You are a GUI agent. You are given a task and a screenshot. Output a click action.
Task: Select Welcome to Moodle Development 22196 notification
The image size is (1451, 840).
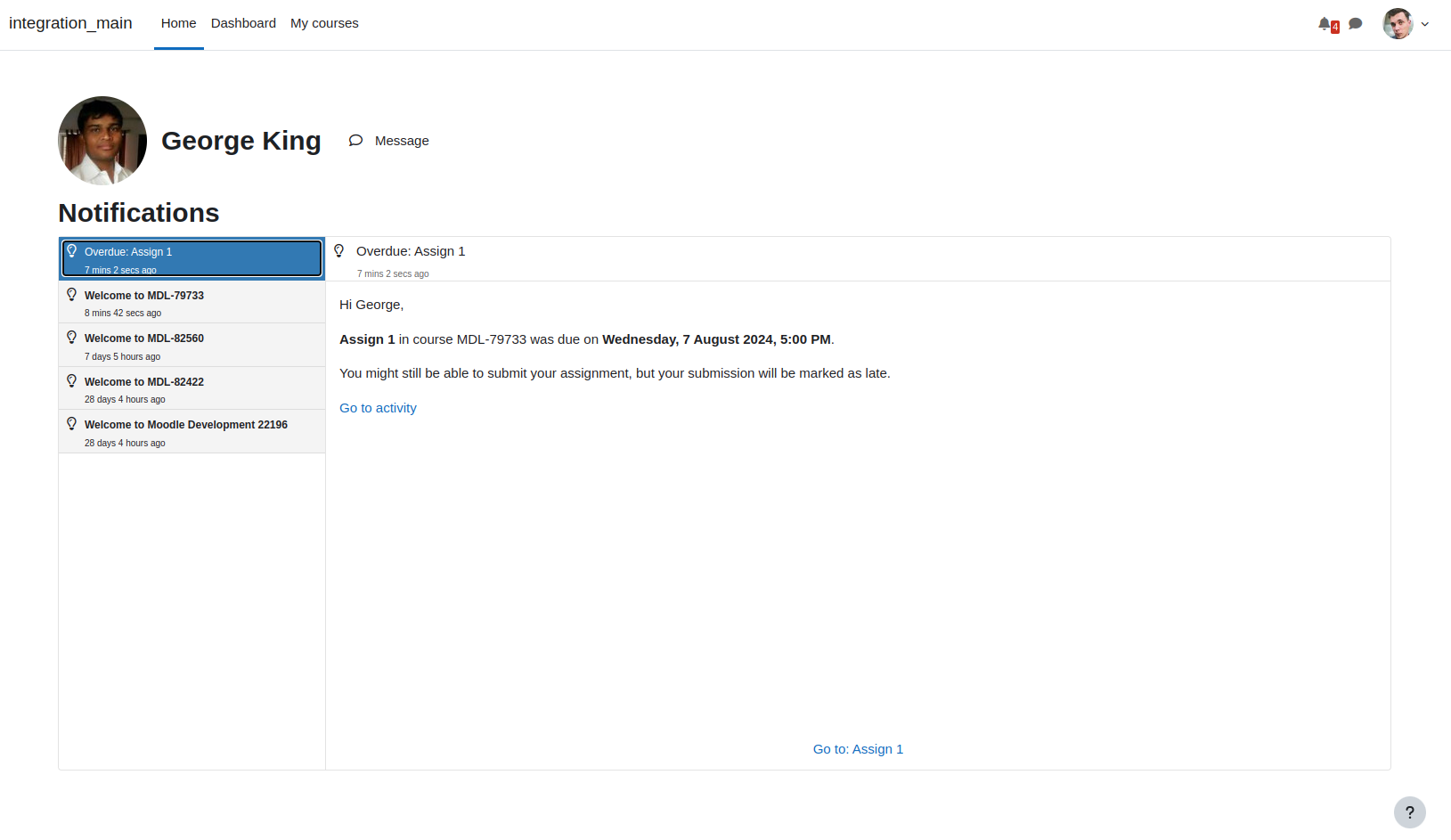pos(192,431)
